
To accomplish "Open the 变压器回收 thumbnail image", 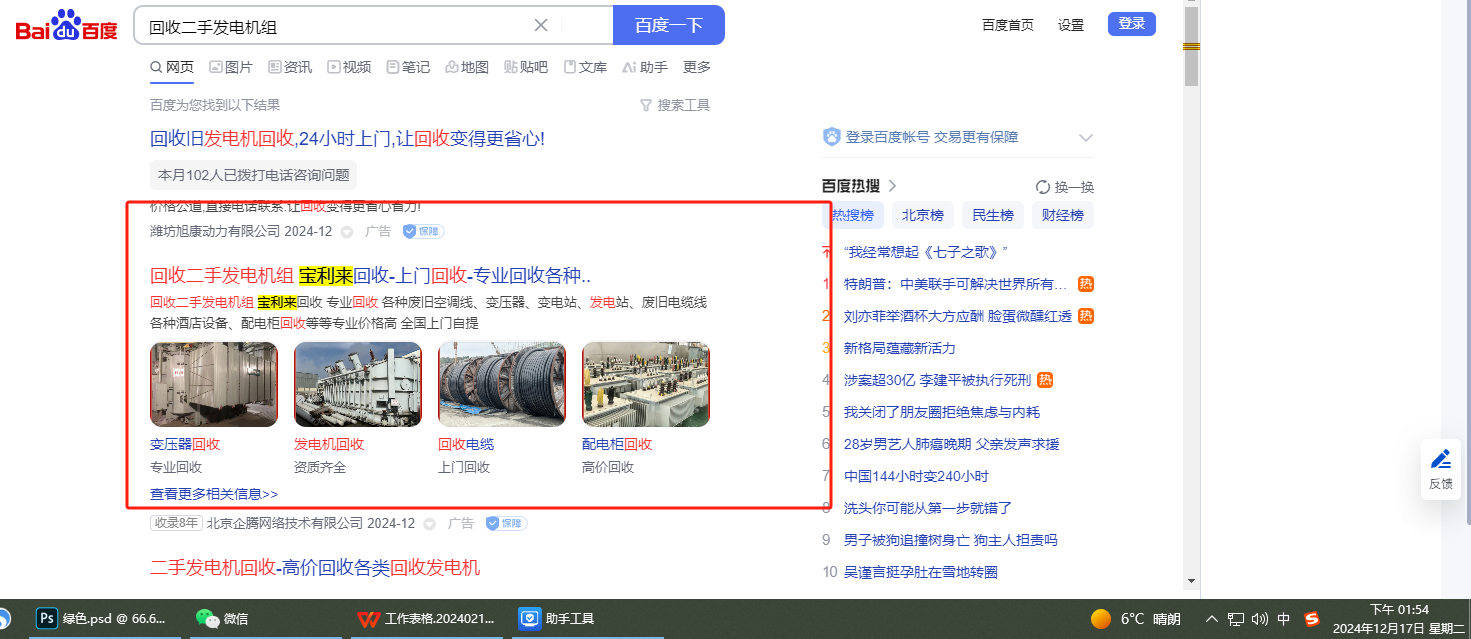I will point(214,385).
